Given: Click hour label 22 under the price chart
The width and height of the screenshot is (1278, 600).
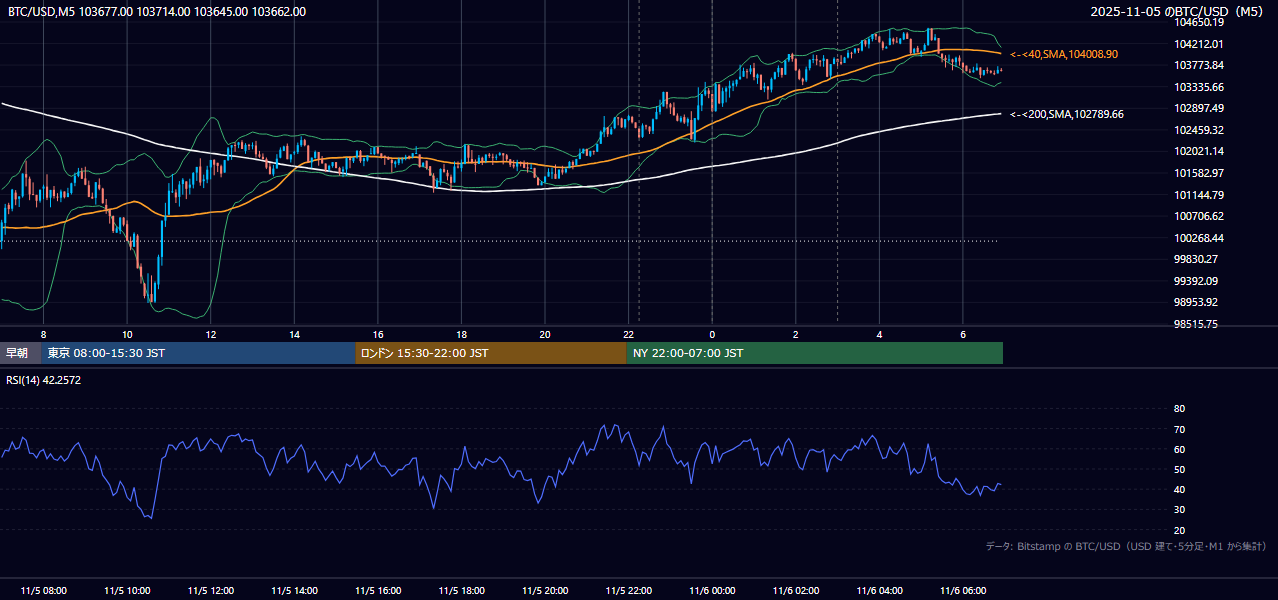Looking at the screenshot, I should pos(629,334).
